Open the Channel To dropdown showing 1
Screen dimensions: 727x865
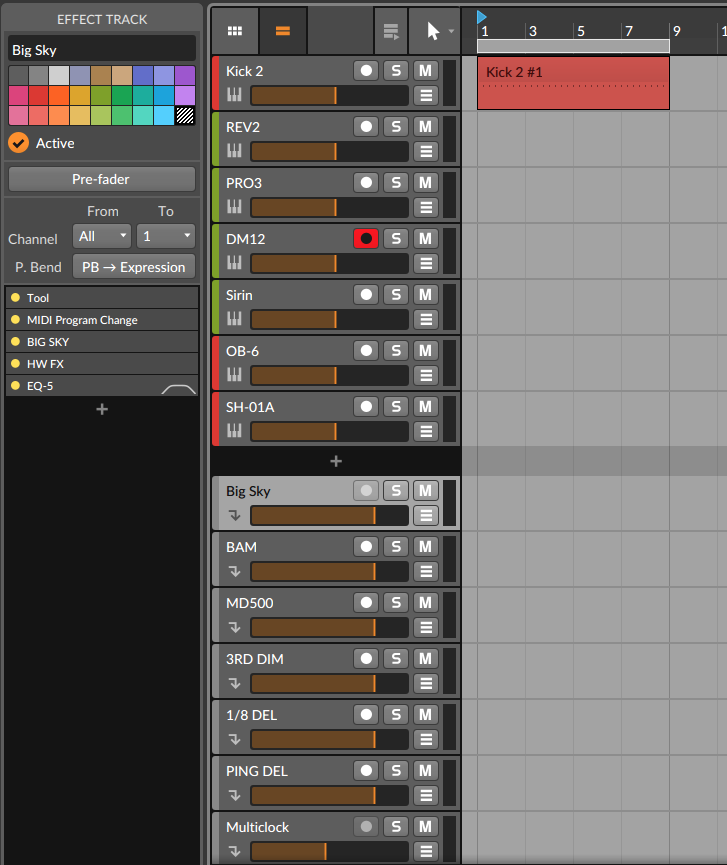coord(166,236)
